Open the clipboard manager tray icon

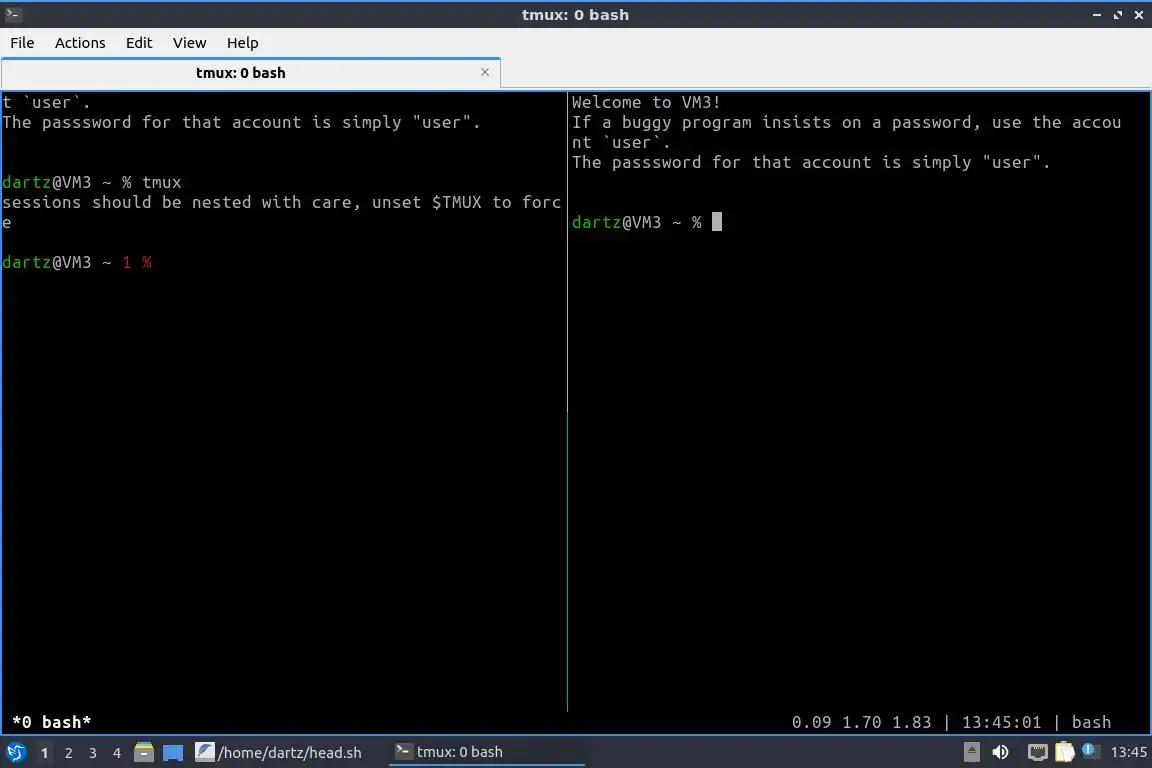pyautogui.click(x=1065, y=752)
